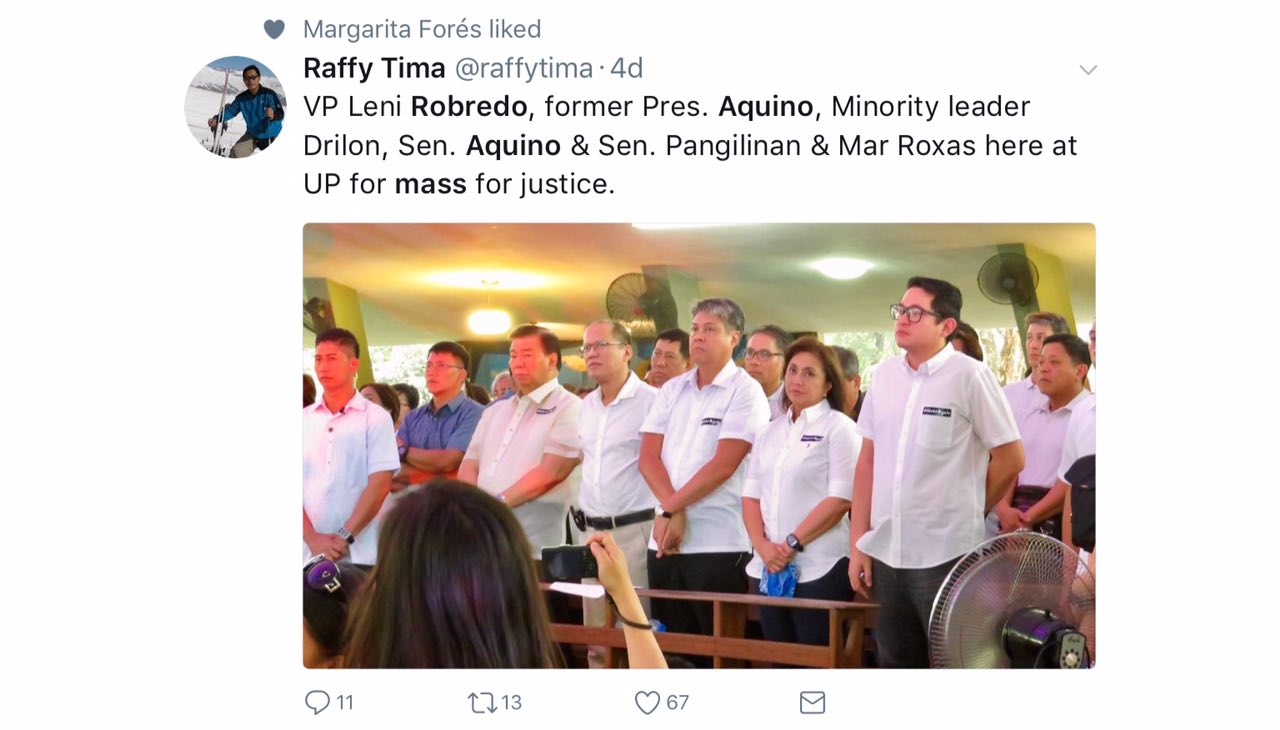1280x730 pixels.
Task: Open the attached mass photo
Action: coord(699,445)
